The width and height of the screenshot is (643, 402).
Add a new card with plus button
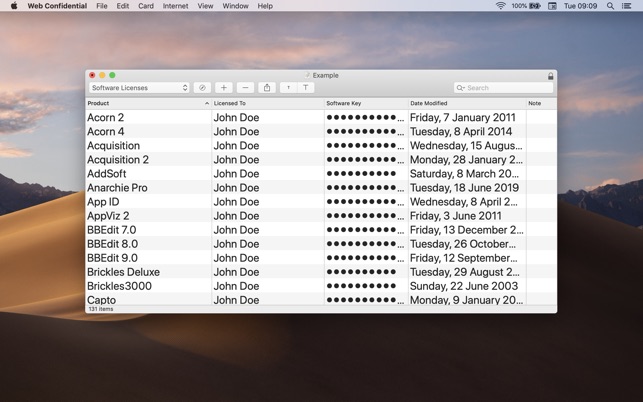coord(224,88)
